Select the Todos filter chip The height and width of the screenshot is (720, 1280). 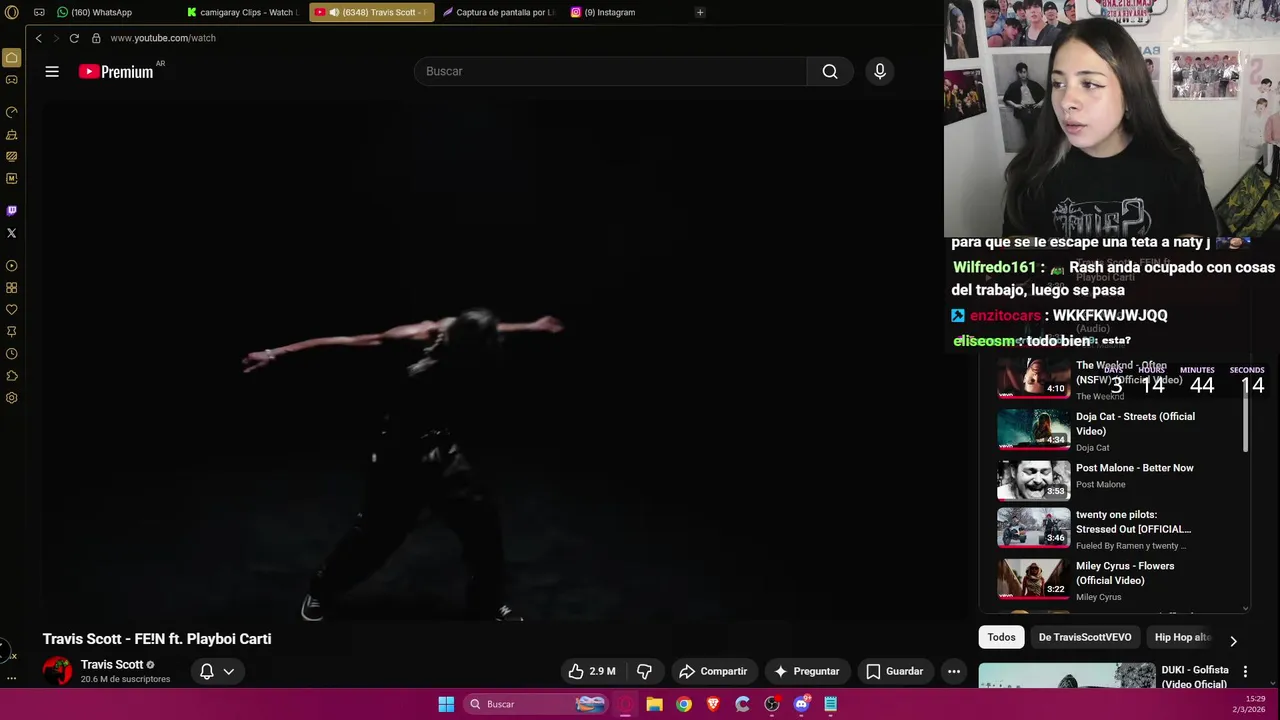click(1001, 637)
